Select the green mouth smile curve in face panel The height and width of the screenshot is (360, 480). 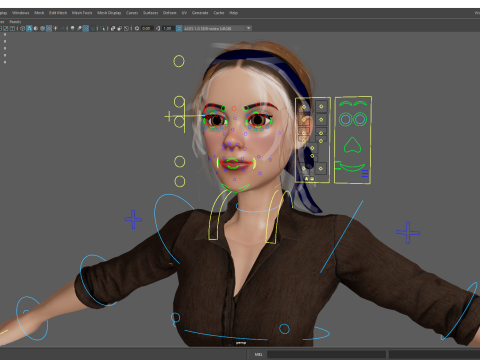coord(352,167)
